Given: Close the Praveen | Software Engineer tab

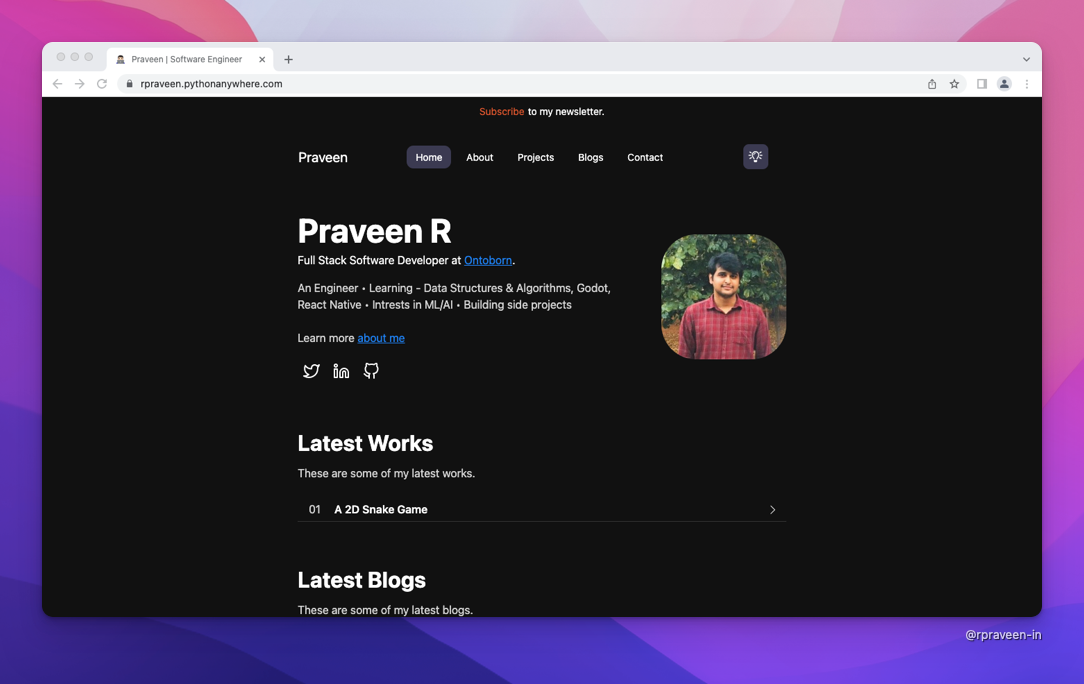Looking at the screenshot, I should [x=262, y=59].
